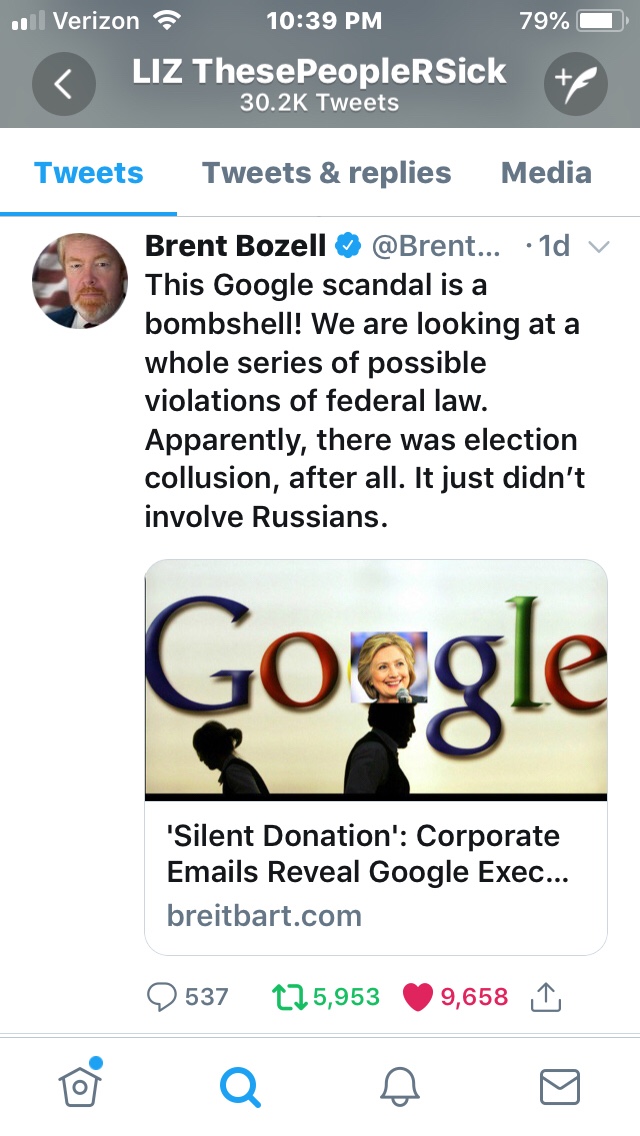View Brent Bozell's profile avatar

tap(80, 282)
